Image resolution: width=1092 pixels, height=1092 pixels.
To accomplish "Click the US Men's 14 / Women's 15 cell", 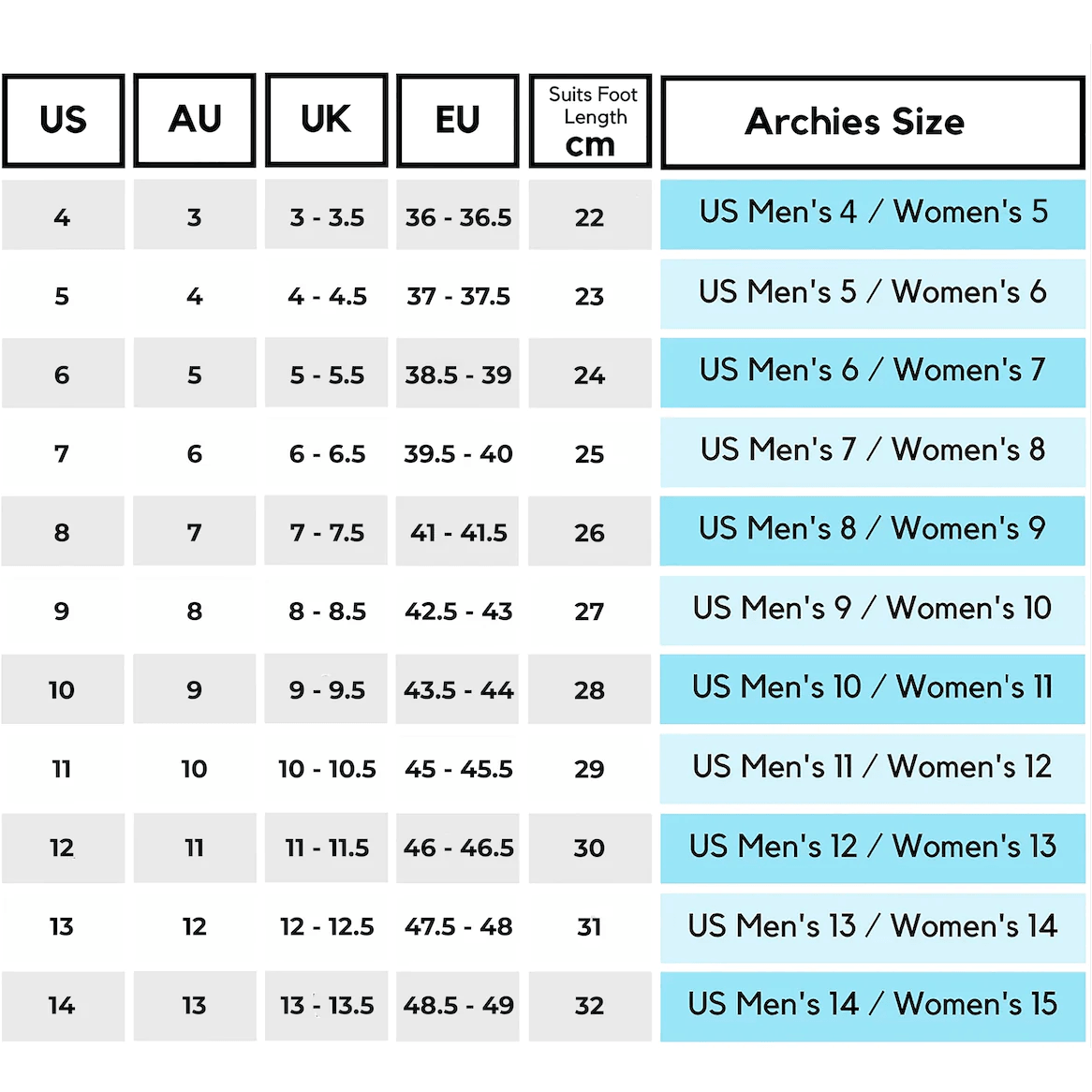I will coord(873,1006).
